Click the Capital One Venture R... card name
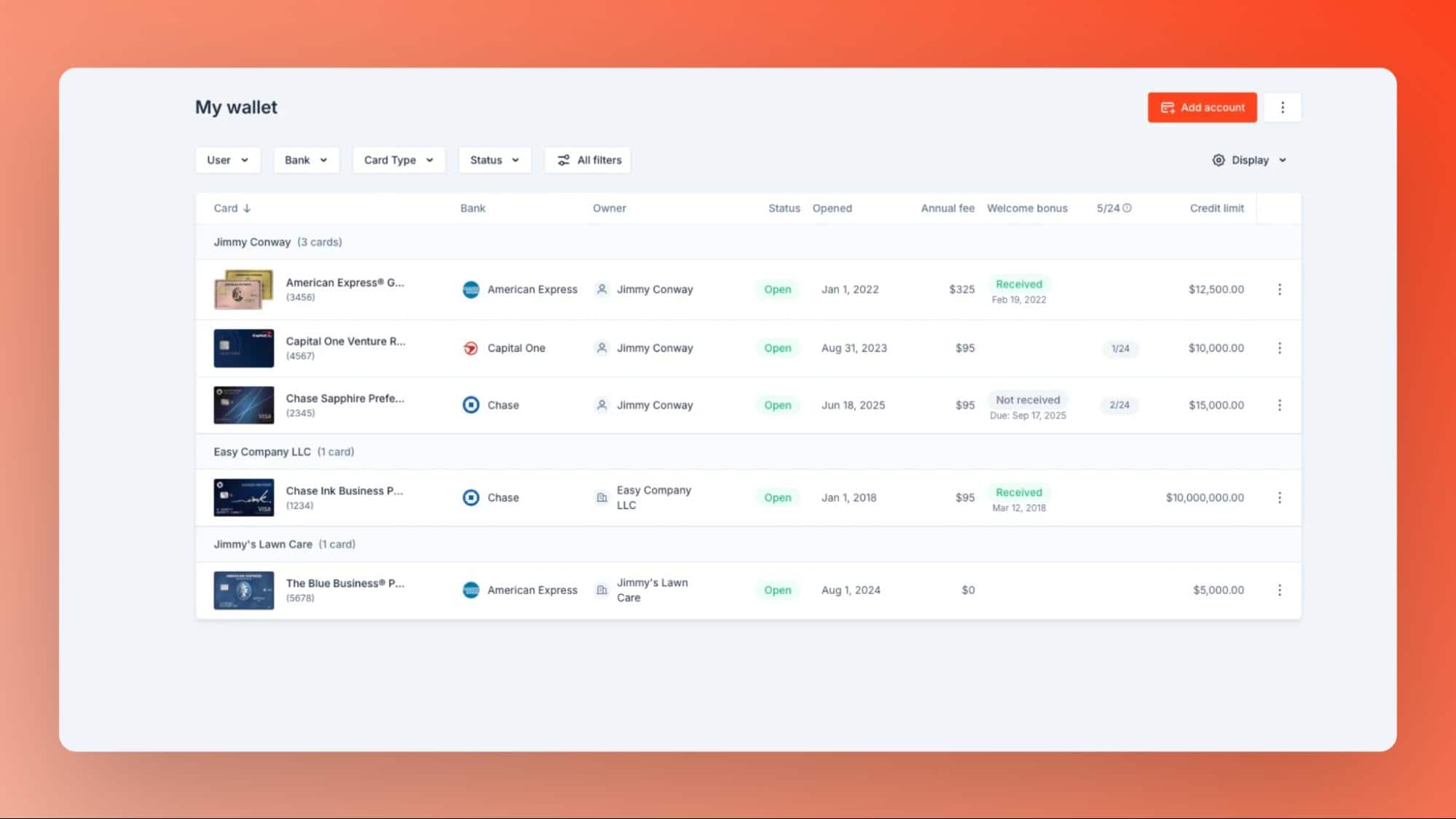1456x819 pixels. (x=345, y=341)
